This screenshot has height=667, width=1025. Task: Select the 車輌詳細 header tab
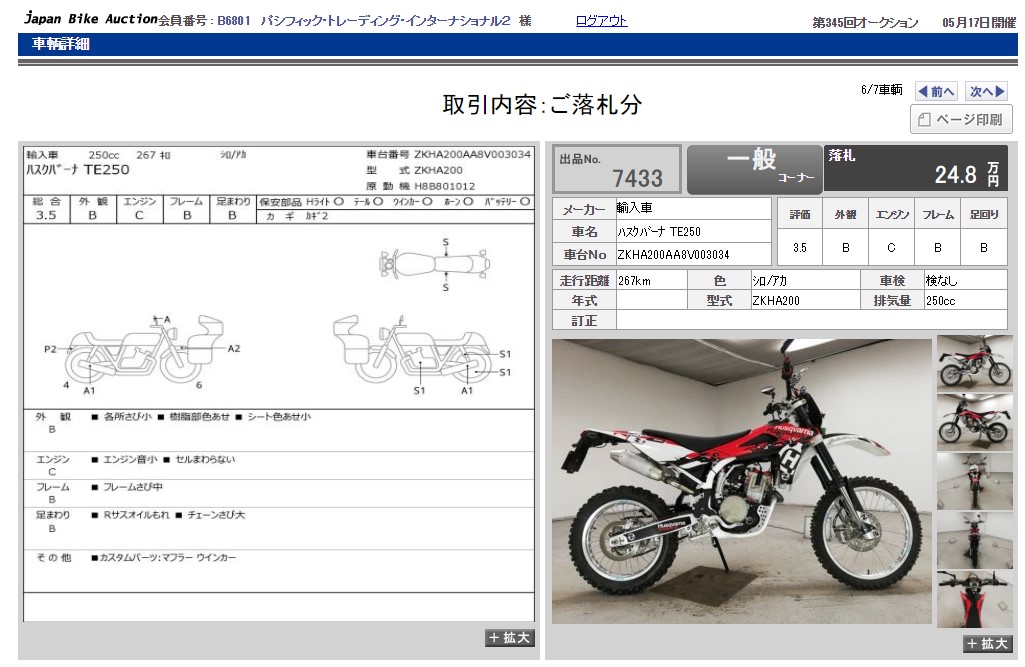pos(61,44)
